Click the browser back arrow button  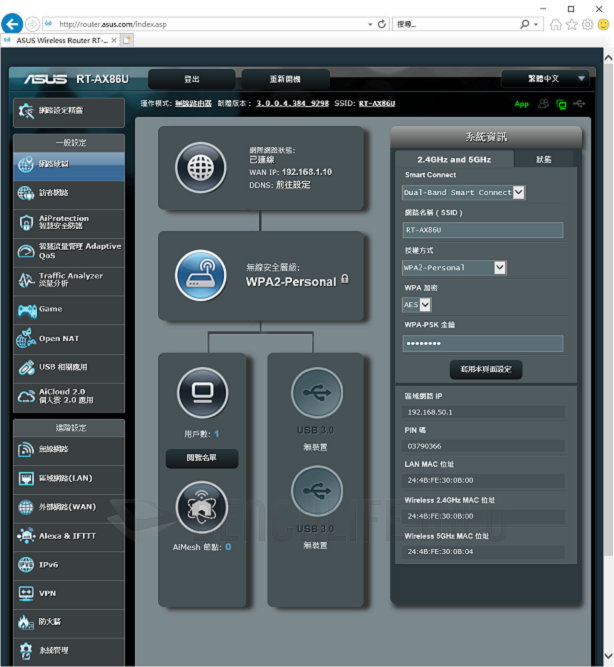[12, 24]
